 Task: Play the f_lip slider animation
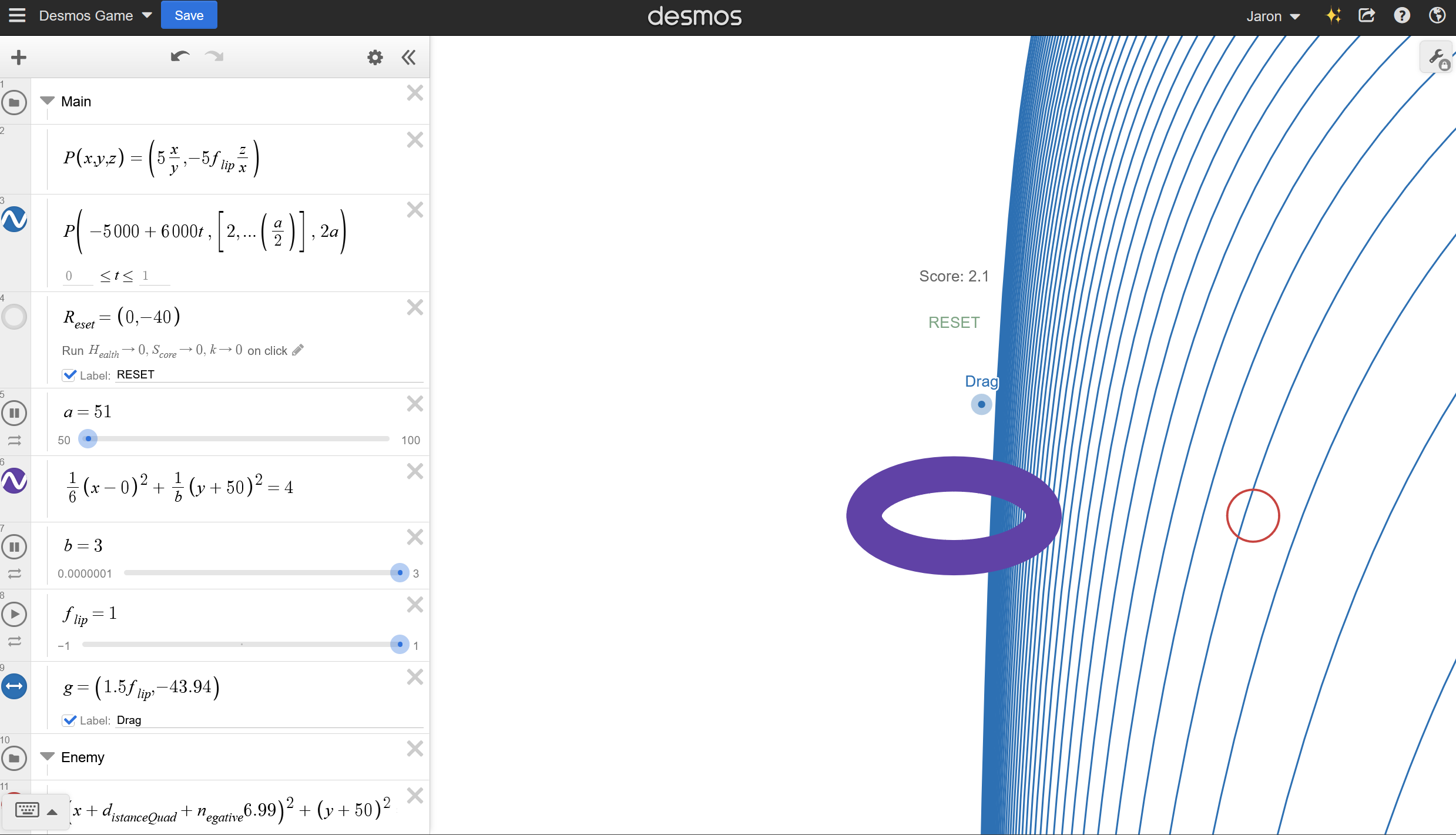click(x=14, y=614)
